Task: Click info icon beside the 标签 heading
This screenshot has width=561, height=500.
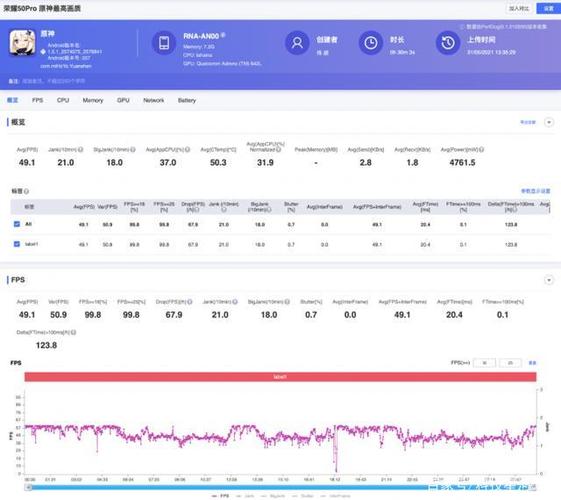Action: tap(26, 191)
